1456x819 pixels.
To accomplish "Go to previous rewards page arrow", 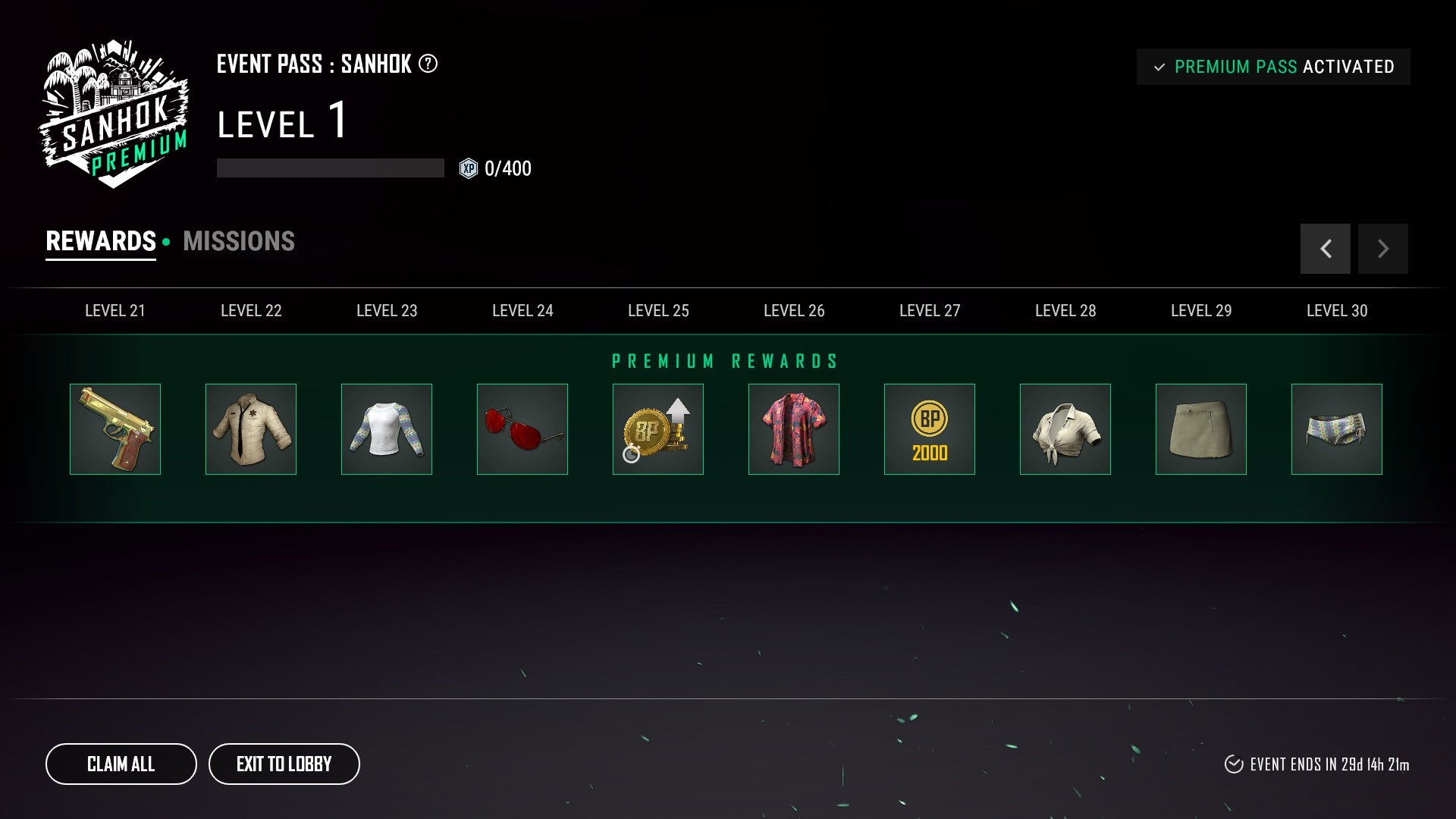I will coord(1326,249).
